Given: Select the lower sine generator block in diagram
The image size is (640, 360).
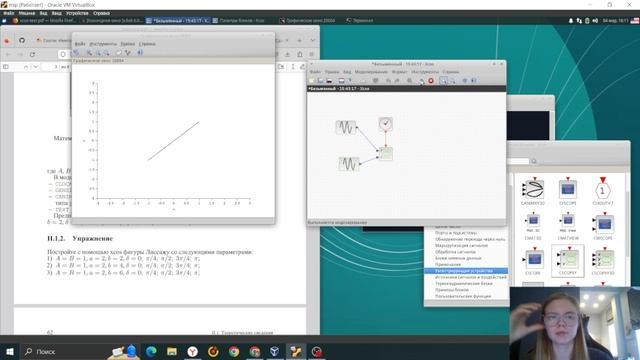Looking at the screenshot, I should pyautogui.click(x=349, y=164).
